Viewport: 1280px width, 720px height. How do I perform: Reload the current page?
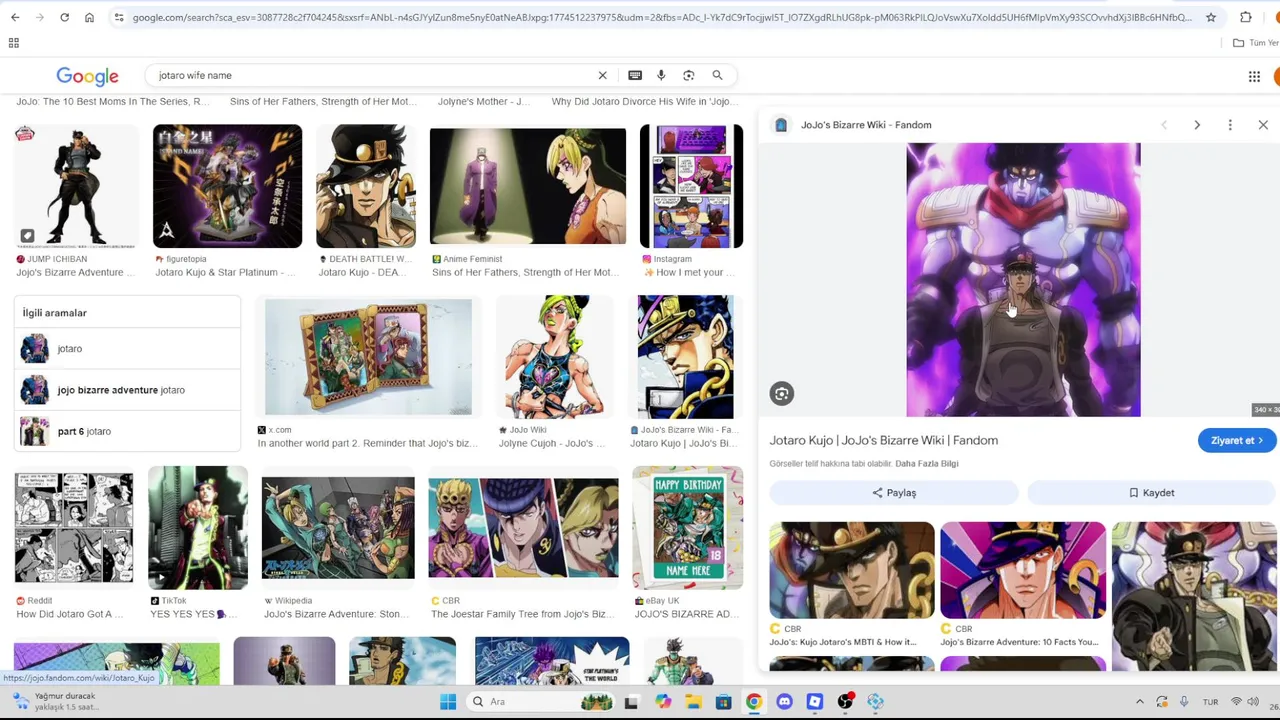point(64,18)
